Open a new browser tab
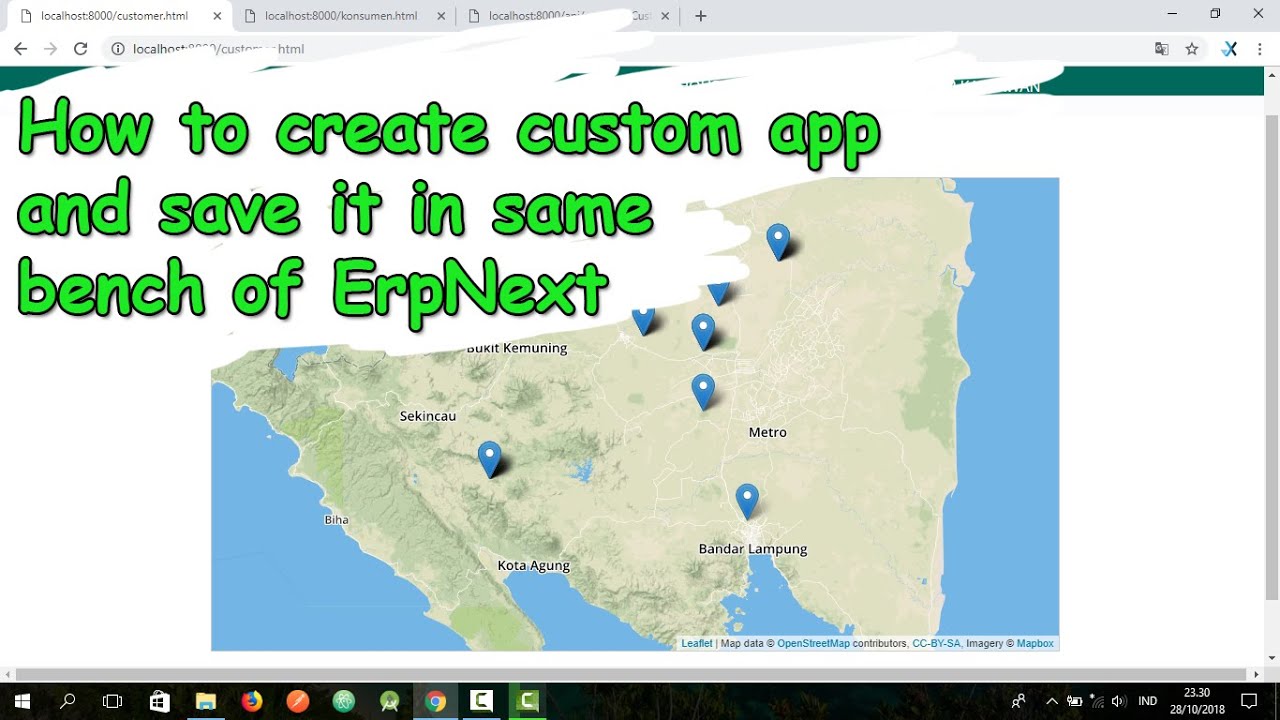This screenshot has height=720, width=1280. tap(701, 16)
